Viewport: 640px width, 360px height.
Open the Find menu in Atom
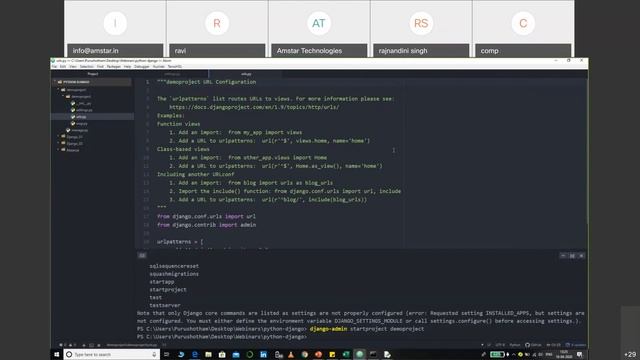coord(100,67)
